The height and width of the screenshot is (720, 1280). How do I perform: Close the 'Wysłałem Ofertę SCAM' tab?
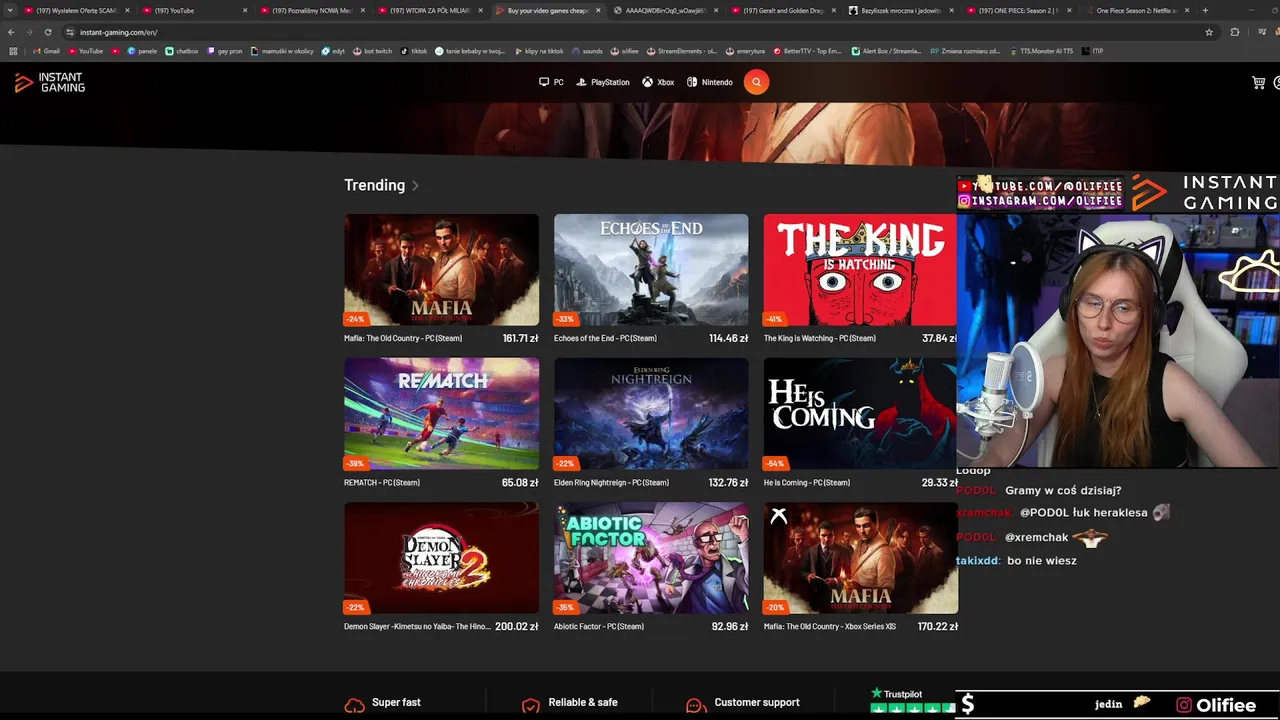pos(127,10)
